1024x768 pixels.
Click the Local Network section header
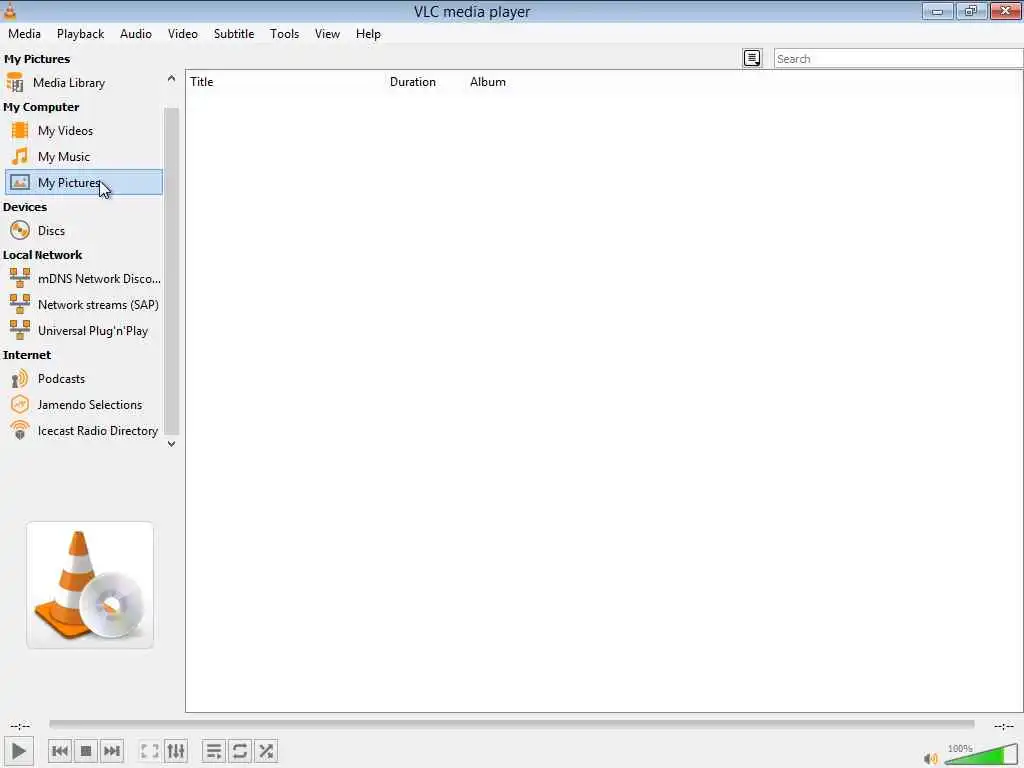[42, 255]
